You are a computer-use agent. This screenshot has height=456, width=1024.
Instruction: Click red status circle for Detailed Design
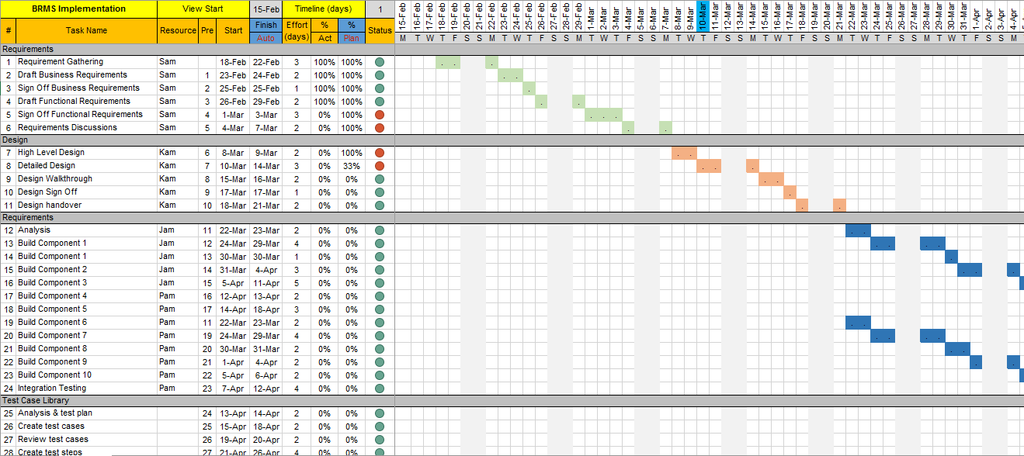379,166
